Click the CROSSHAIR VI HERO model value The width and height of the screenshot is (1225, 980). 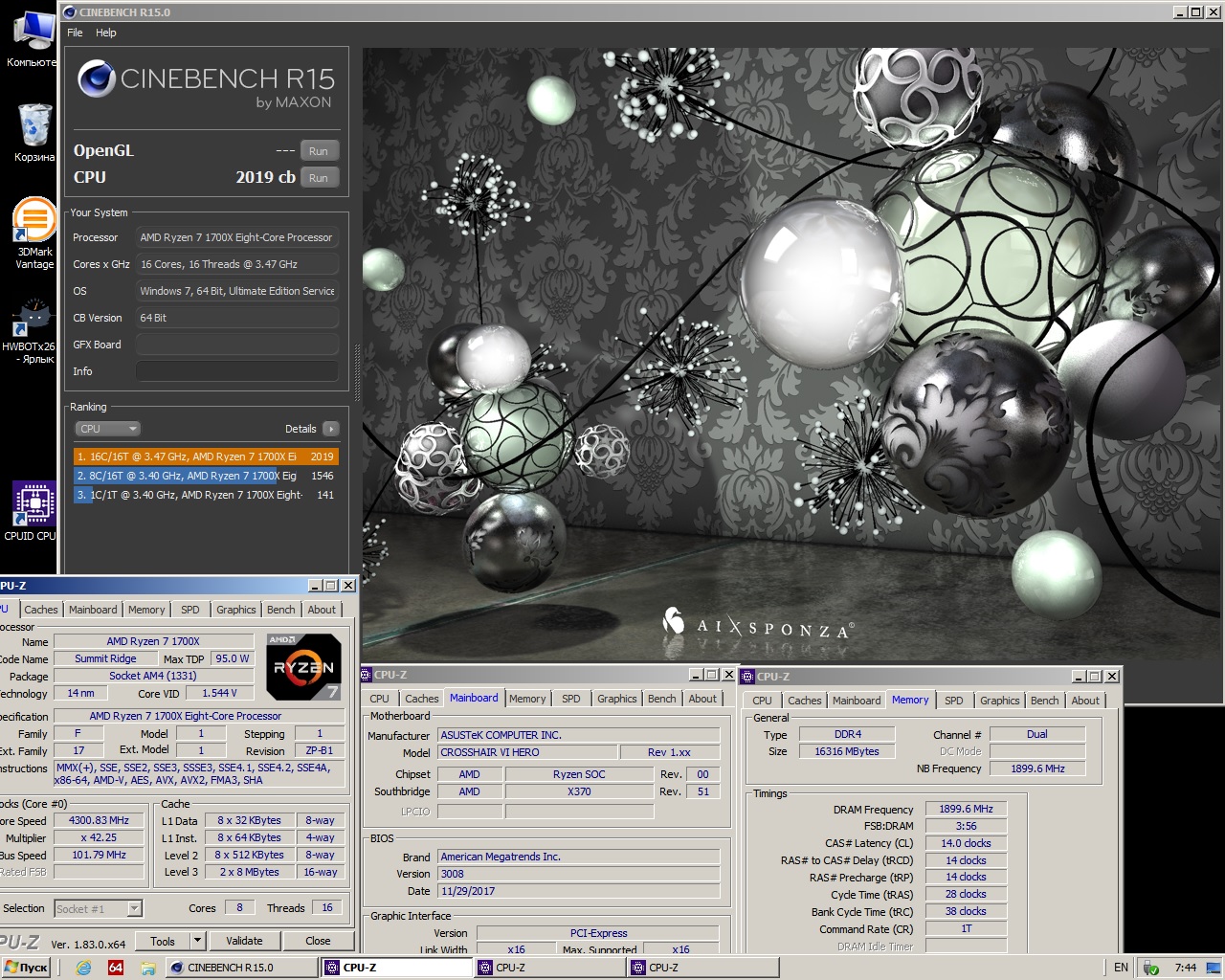click(527, 752)
